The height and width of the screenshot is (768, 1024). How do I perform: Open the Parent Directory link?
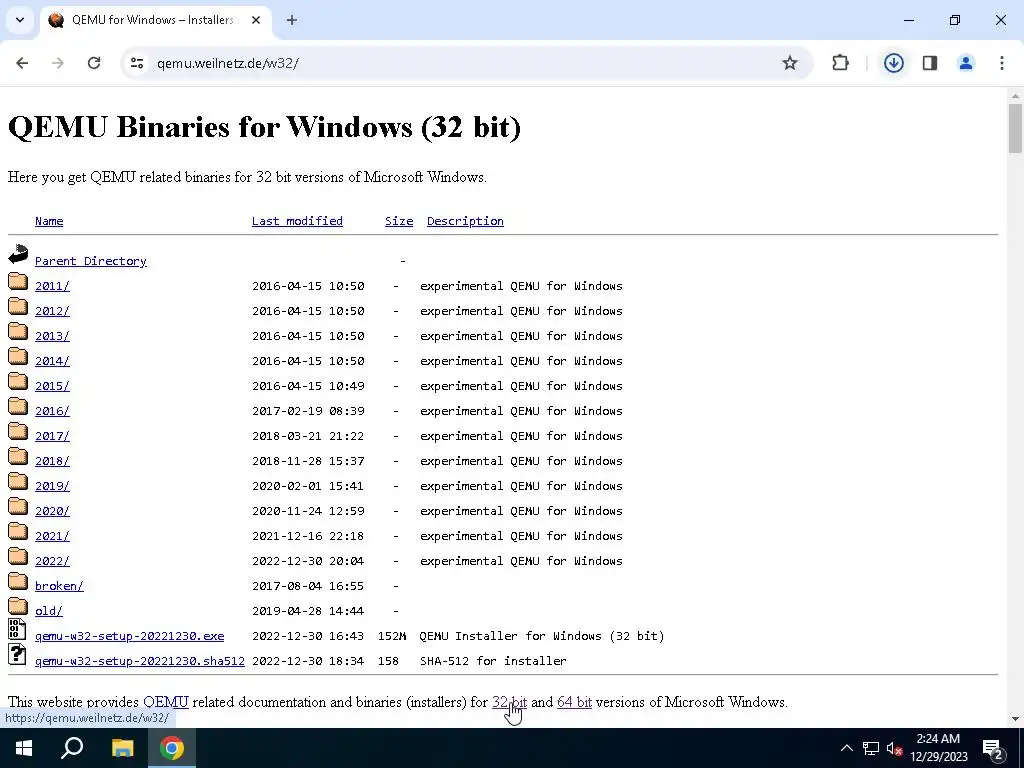pos(91,261)
